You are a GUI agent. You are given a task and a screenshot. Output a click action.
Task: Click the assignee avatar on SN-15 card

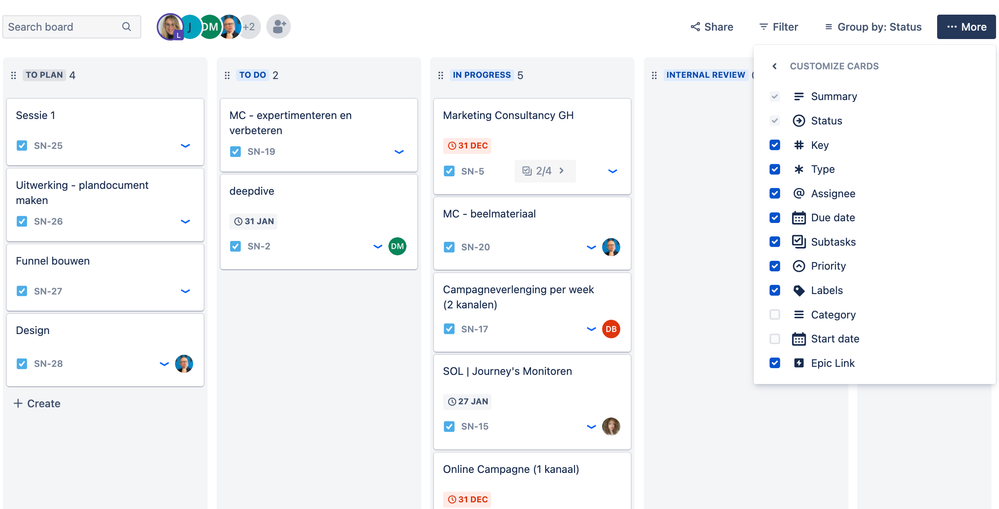pos(611,426)
